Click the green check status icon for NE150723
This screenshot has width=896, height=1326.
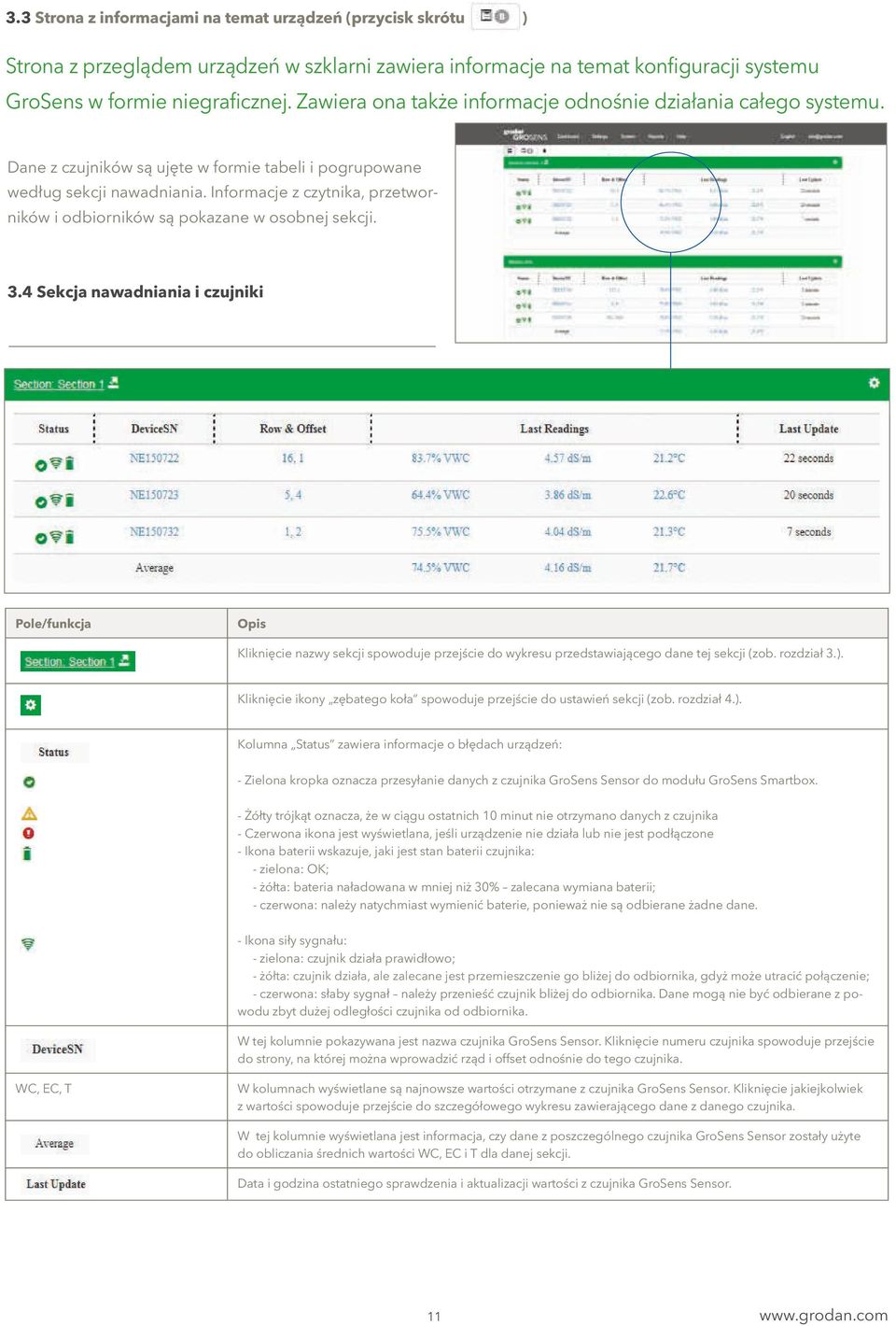pos(41,501)
